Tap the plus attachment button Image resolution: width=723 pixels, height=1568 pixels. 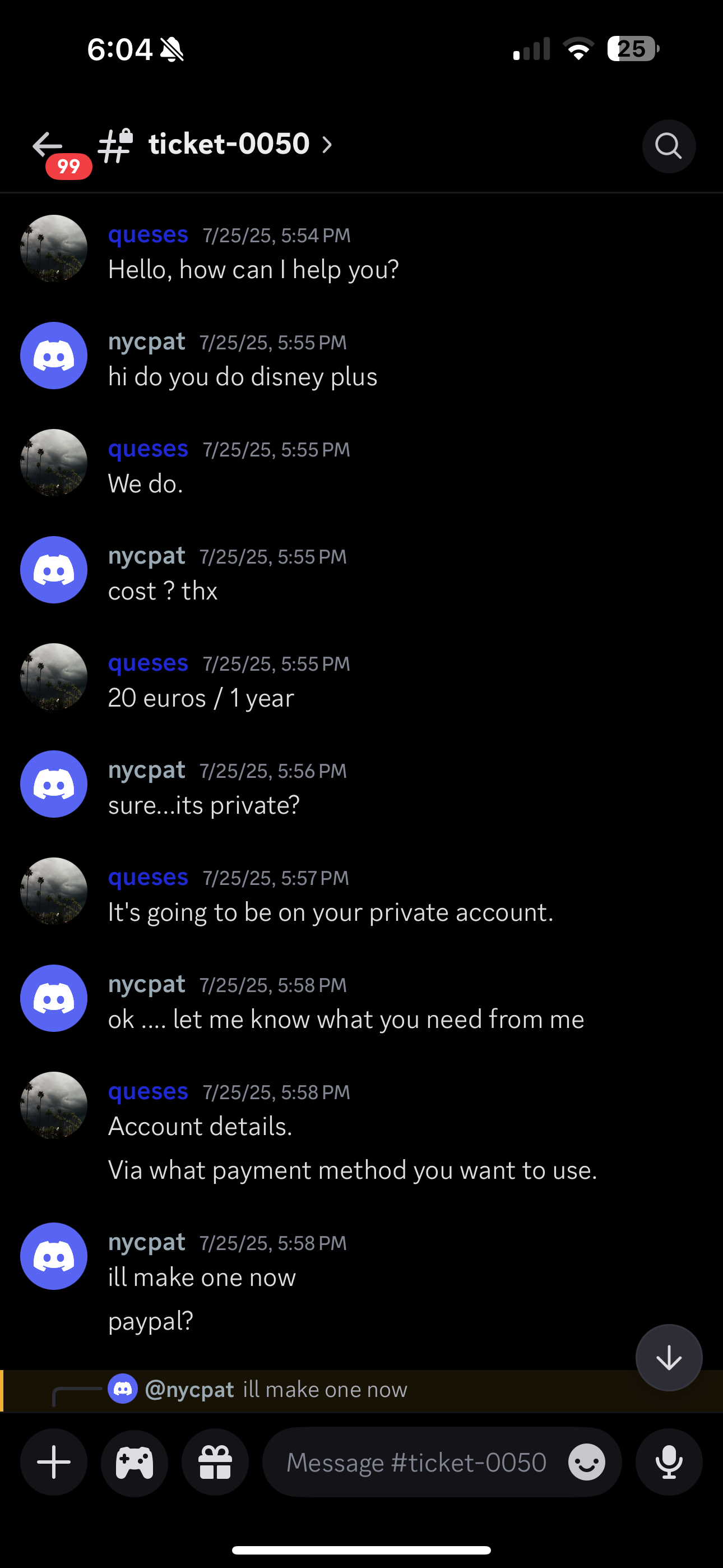(x=54, y=1462)
